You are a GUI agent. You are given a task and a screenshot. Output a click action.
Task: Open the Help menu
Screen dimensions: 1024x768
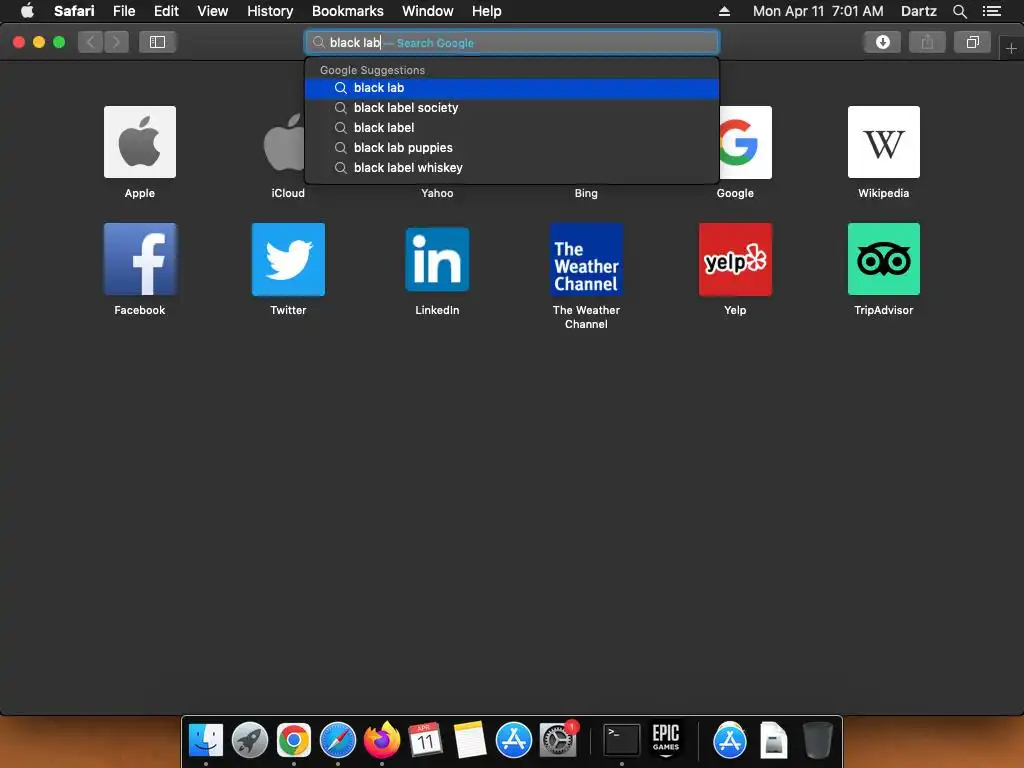click(x=487, y=11)
